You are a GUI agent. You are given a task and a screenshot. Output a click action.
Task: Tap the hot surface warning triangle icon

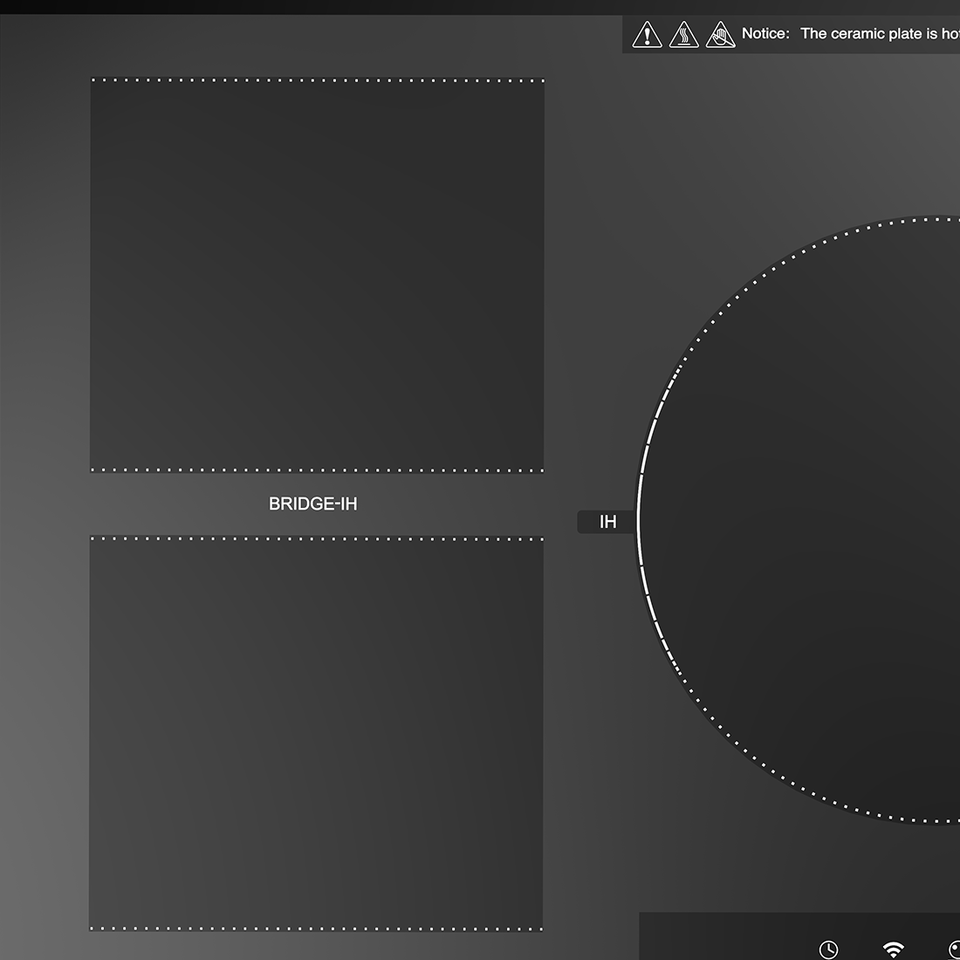[x=684, y=35]
